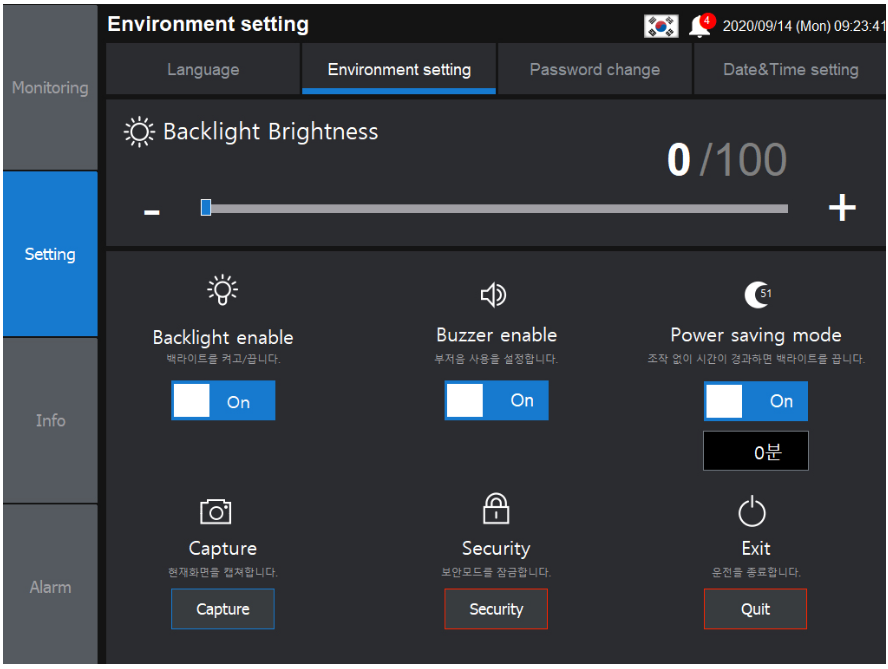Increase brightness with the plus button
The height and width of the screenshot is (669, 888).
(x=842, y=208)
